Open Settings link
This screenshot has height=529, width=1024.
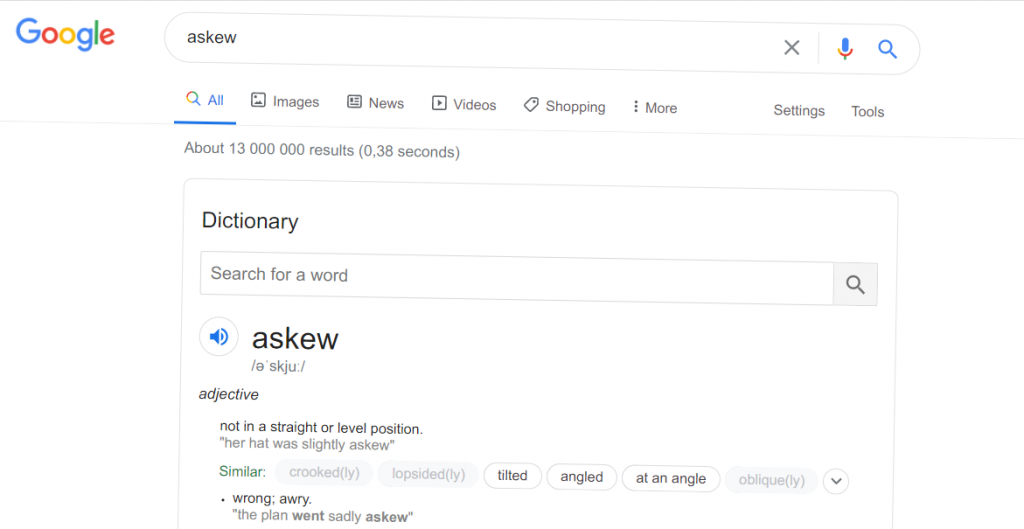pyautogui.click(x=799, y=110)
